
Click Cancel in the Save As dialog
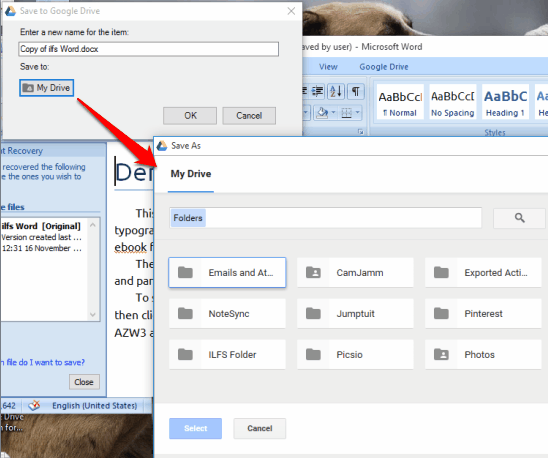(260, 428)
